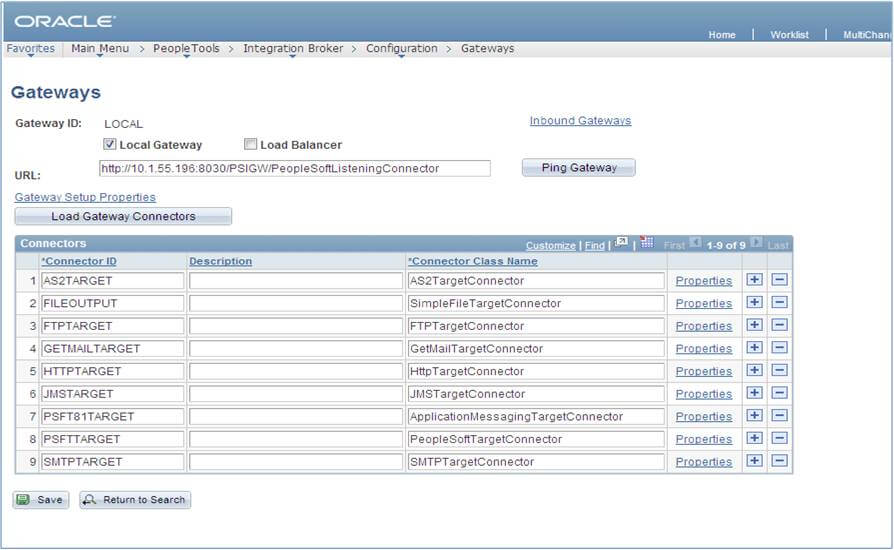
Task: Click Customize link in Connectors header
Action: [x=551, y=246]
